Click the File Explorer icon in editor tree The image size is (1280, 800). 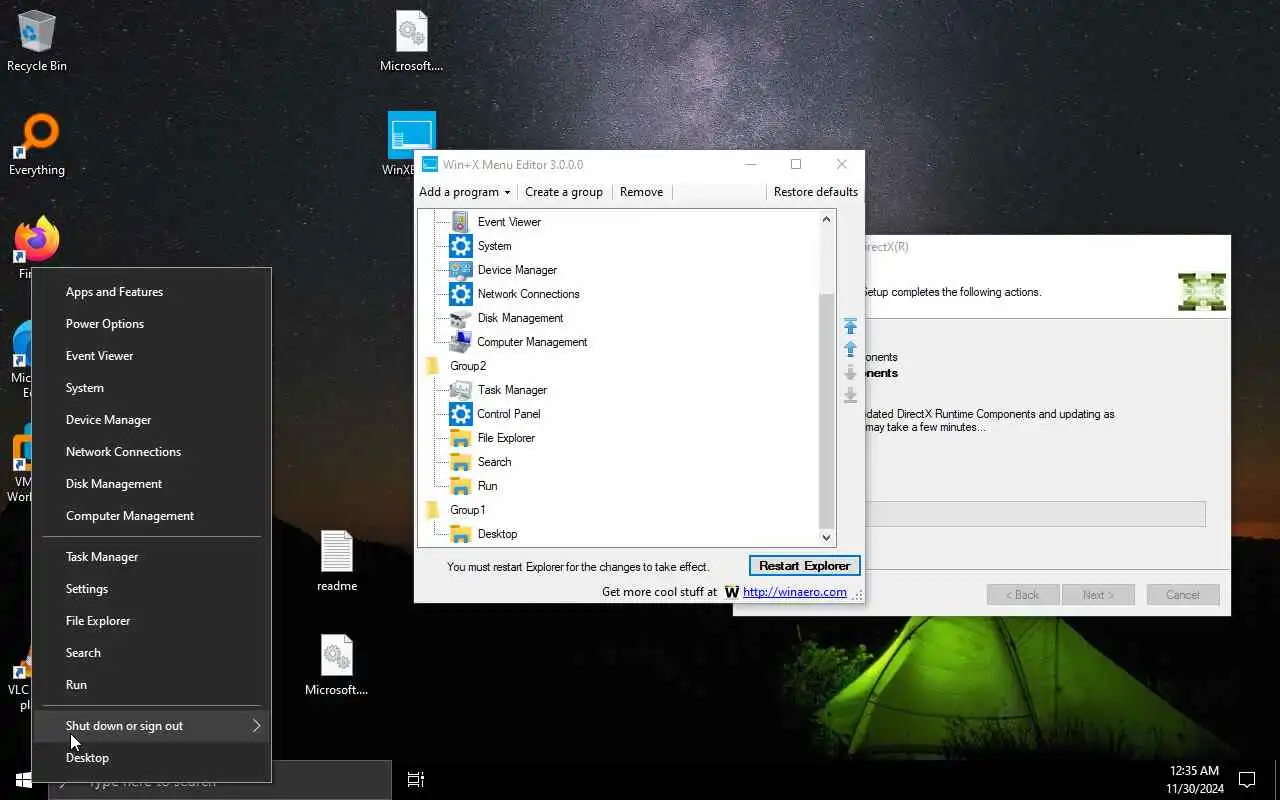460,438
